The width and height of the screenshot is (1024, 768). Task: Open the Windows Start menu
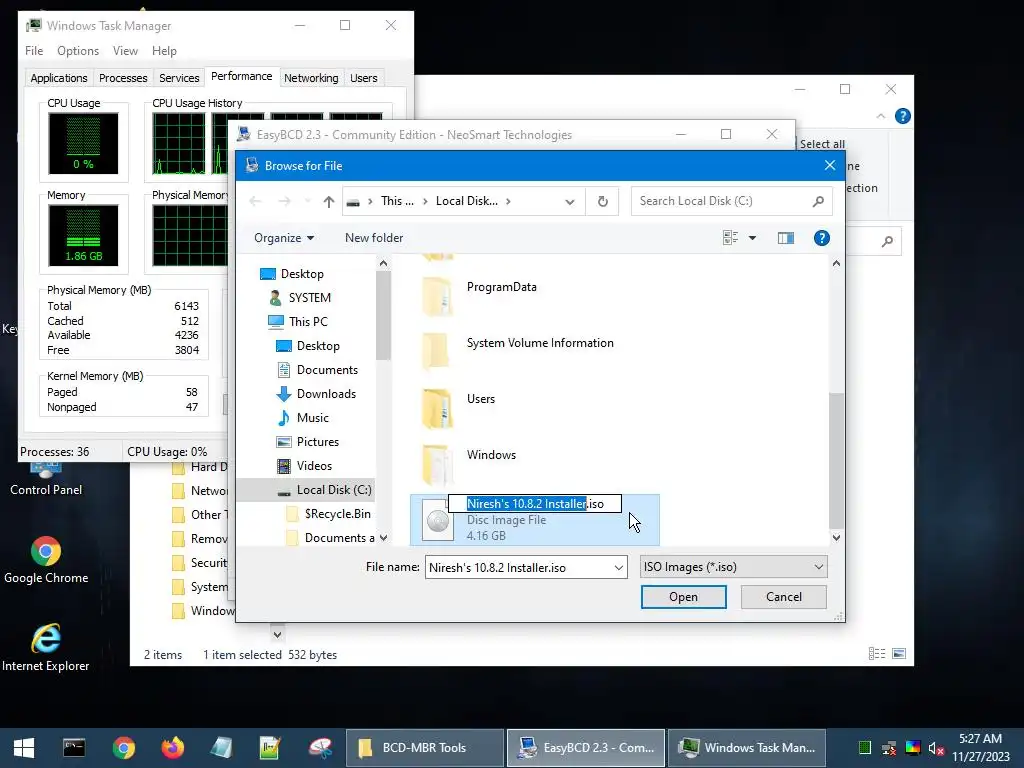point(24,748)
